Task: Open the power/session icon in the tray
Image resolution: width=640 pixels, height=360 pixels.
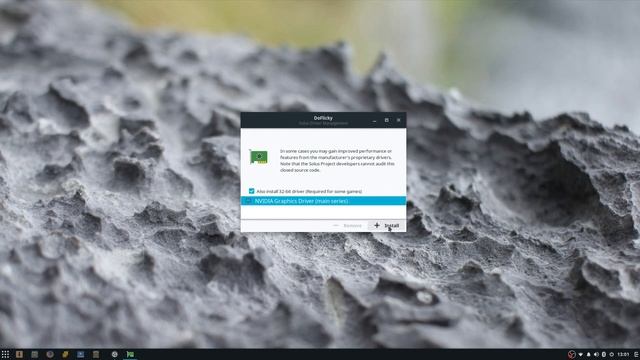Action: click(611, 354)
